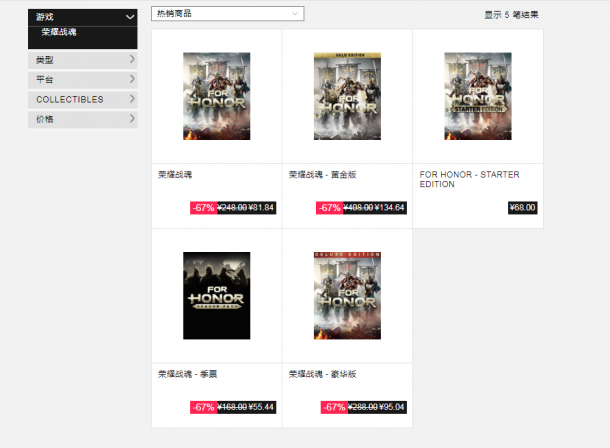The image size is (610, 448).
Task: Click FOR HONOR - STARTER EDITION title
Action: (470, 179)
